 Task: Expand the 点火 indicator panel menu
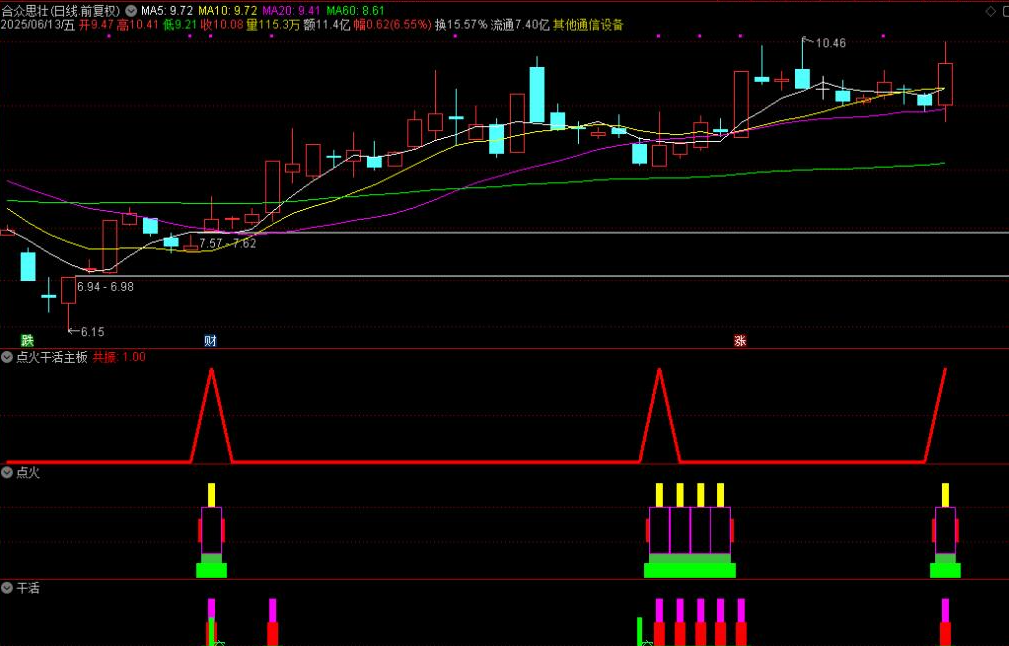click(8, 472)
